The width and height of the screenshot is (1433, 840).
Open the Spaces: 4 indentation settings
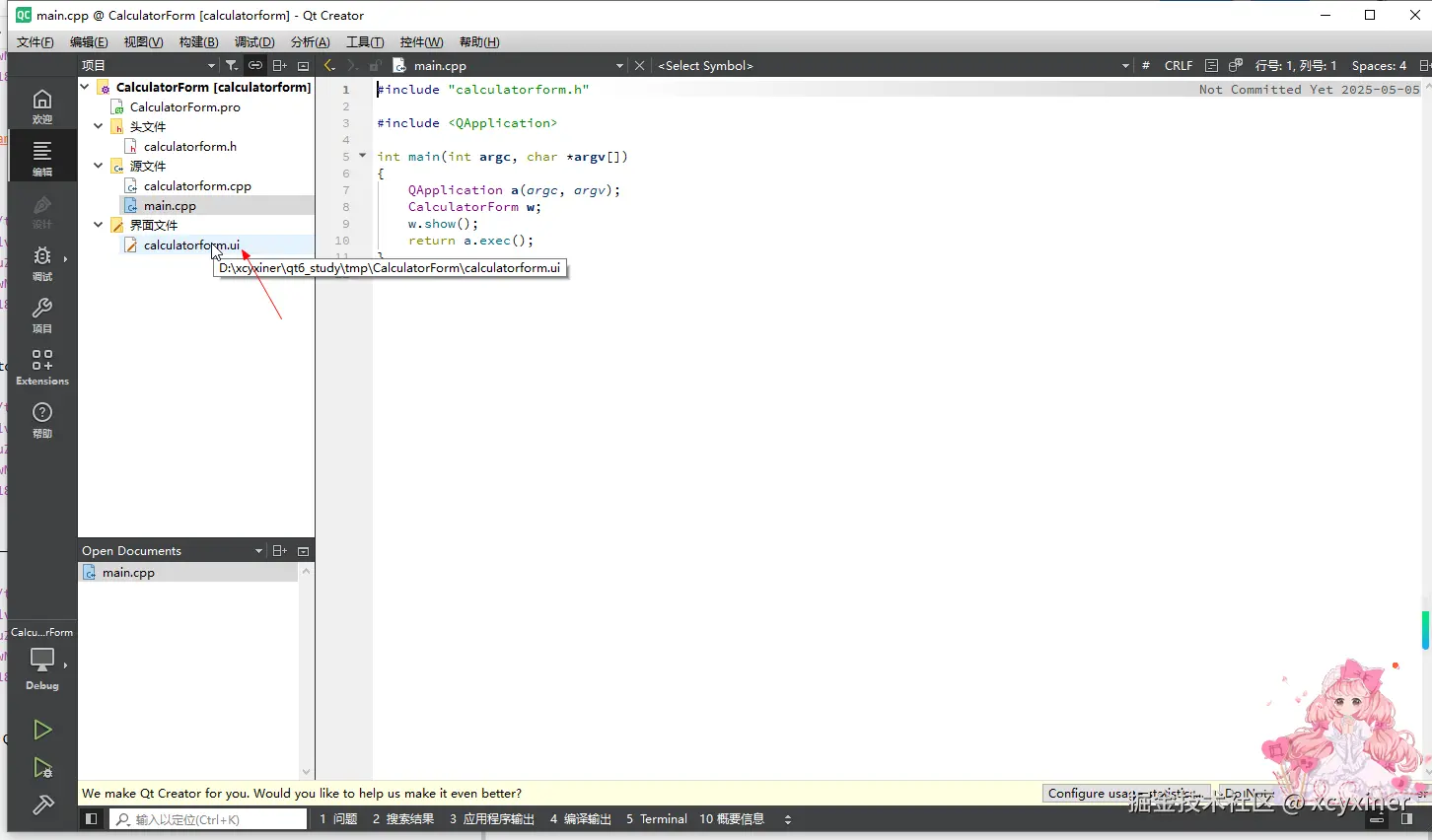(x=1379, y=66)
